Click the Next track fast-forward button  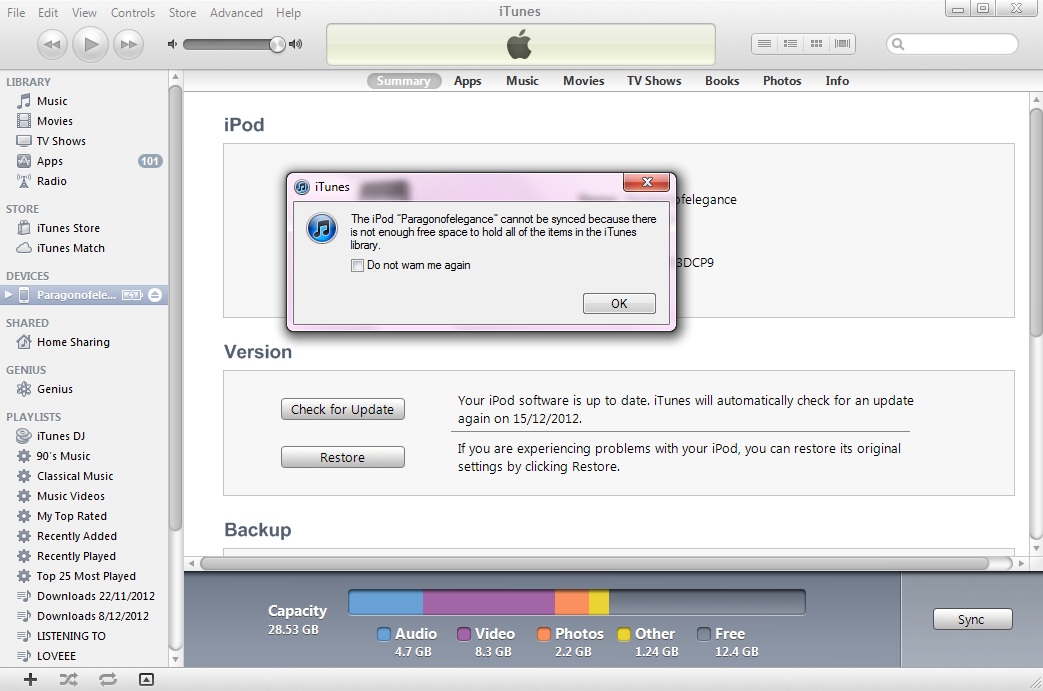pyautogui.click(x=128, y=45)
